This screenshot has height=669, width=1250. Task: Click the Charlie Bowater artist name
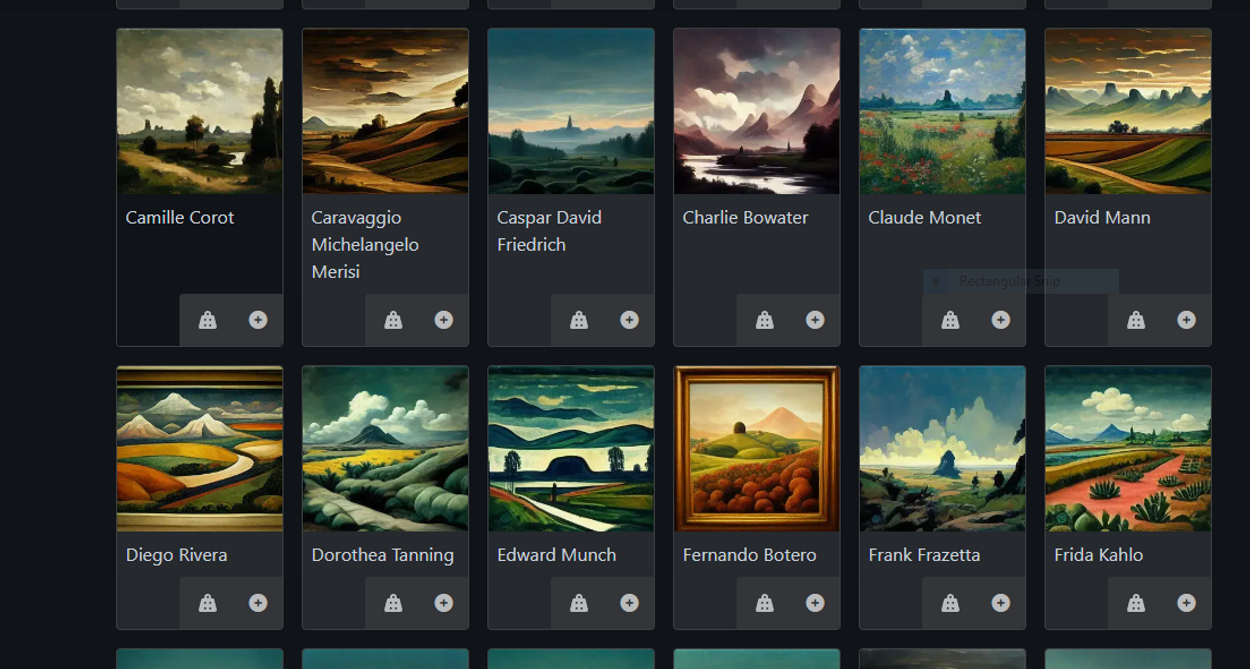coord(745,217)
